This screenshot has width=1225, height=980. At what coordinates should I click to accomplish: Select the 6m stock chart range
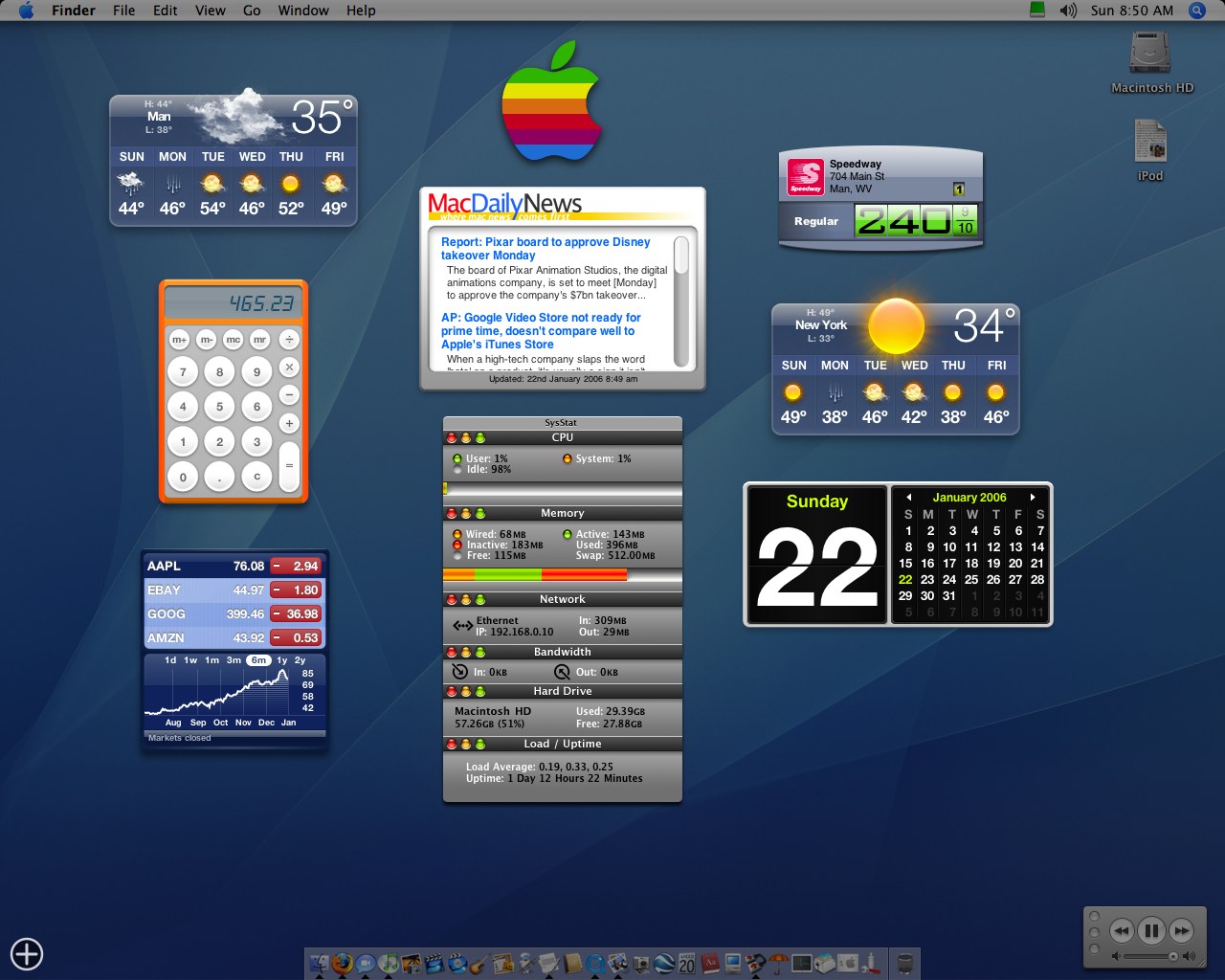(x=258, y=660)
